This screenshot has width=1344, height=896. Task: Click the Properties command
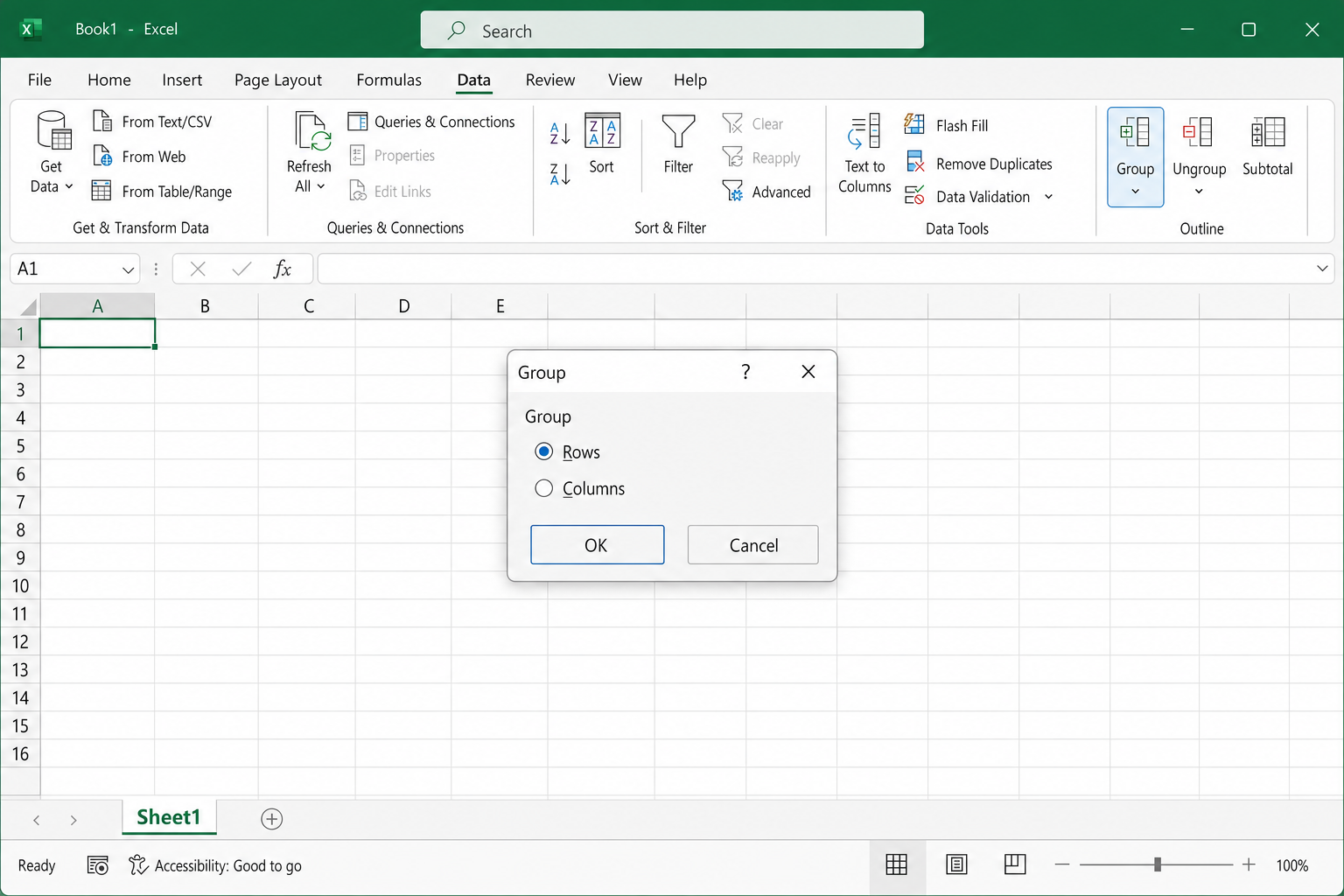[392, 156]
